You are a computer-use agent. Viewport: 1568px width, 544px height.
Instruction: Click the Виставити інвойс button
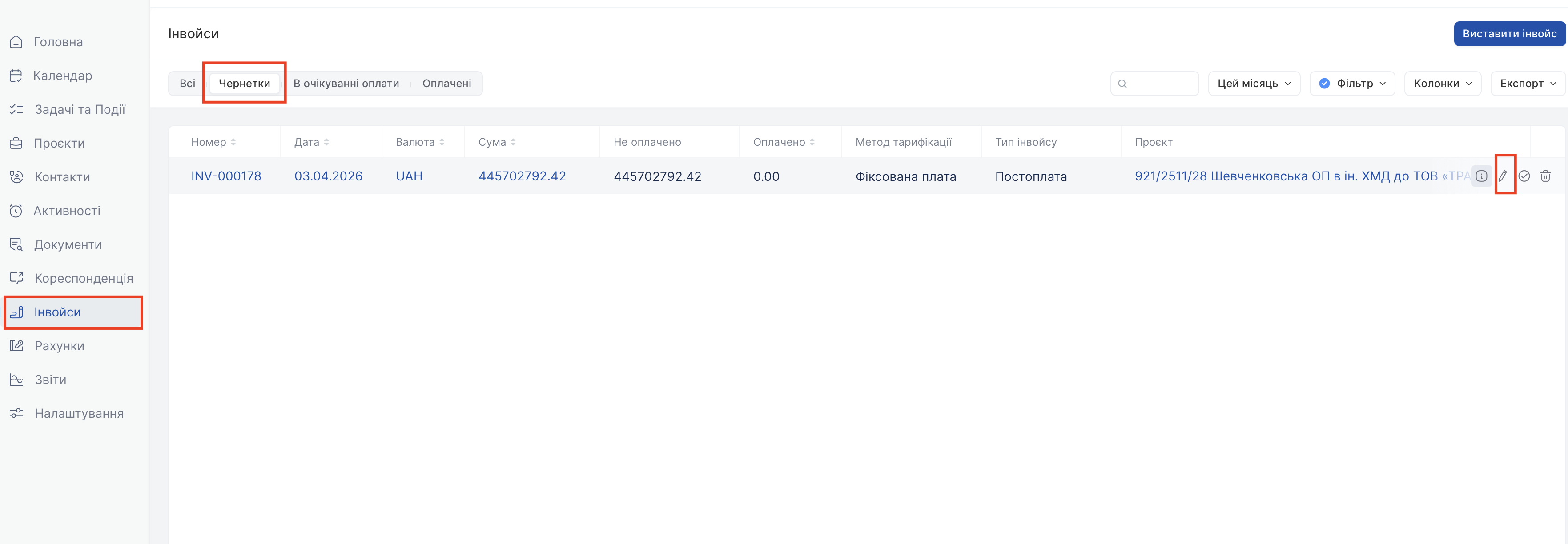point(1509,34)
